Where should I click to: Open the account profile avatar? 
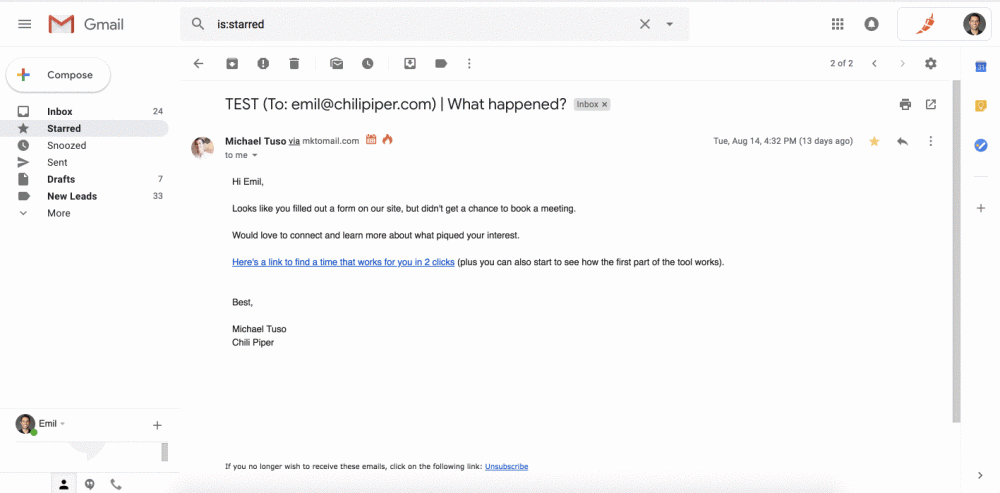tap(974, 24)
